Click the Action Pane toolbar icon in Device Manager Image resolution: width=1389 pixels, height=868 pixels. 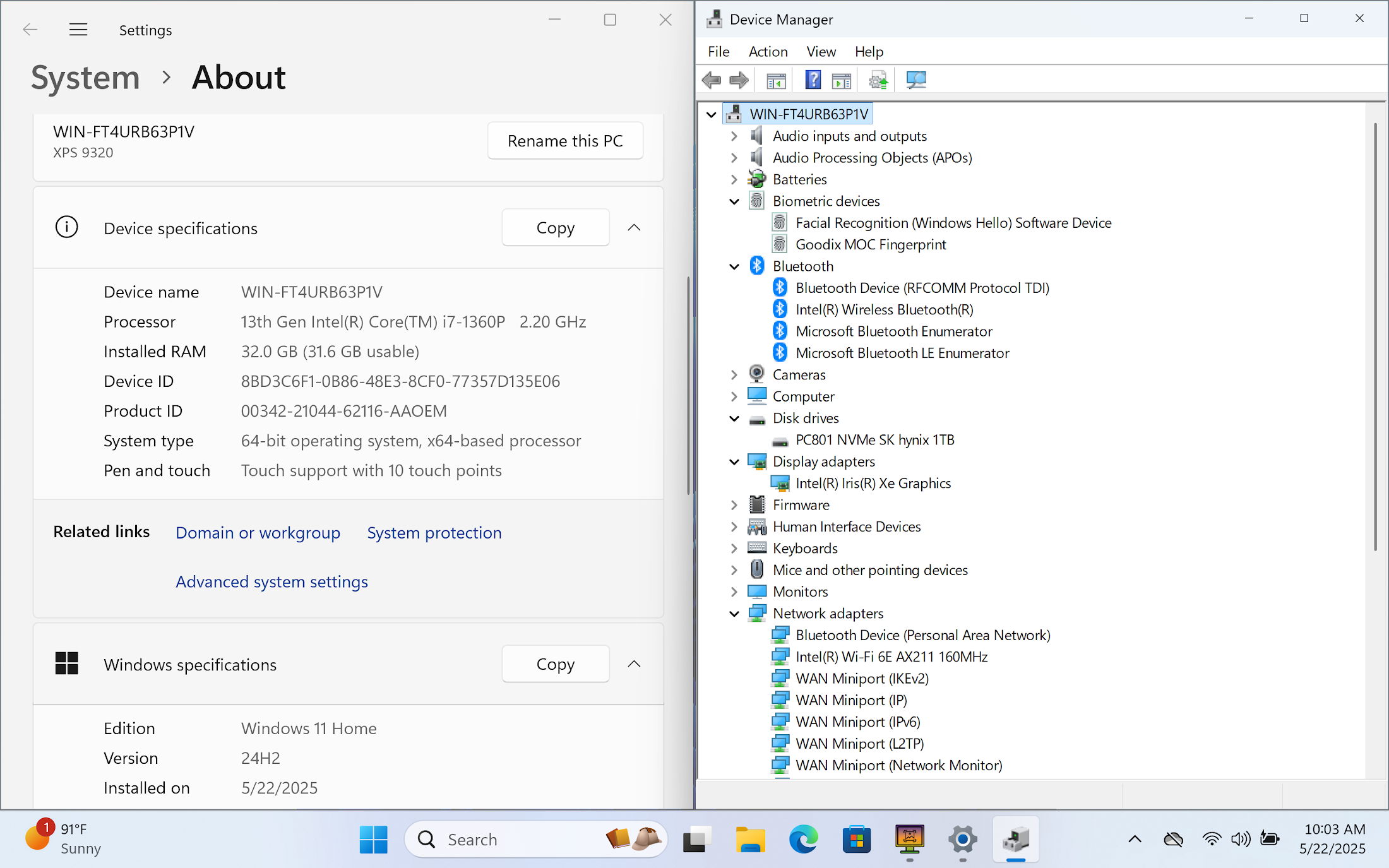pos(842,80)
